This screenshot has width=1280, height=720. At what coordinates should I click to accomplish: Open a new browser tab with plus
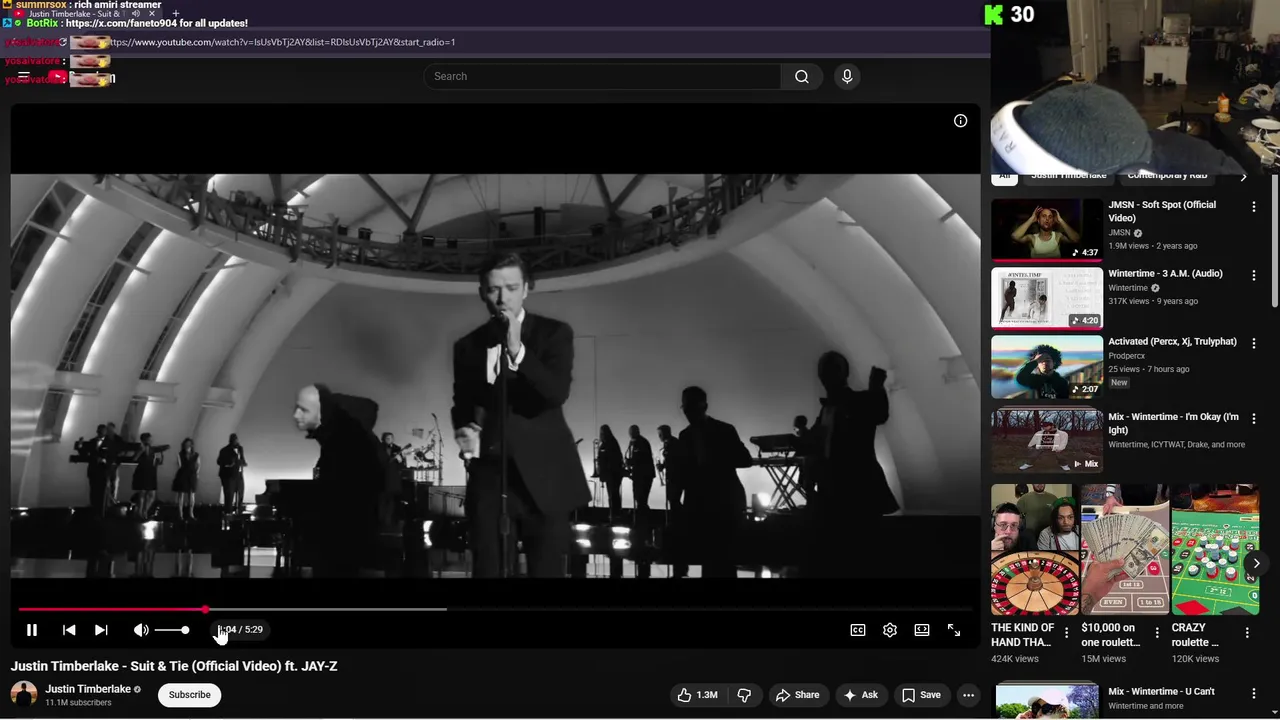176,14
